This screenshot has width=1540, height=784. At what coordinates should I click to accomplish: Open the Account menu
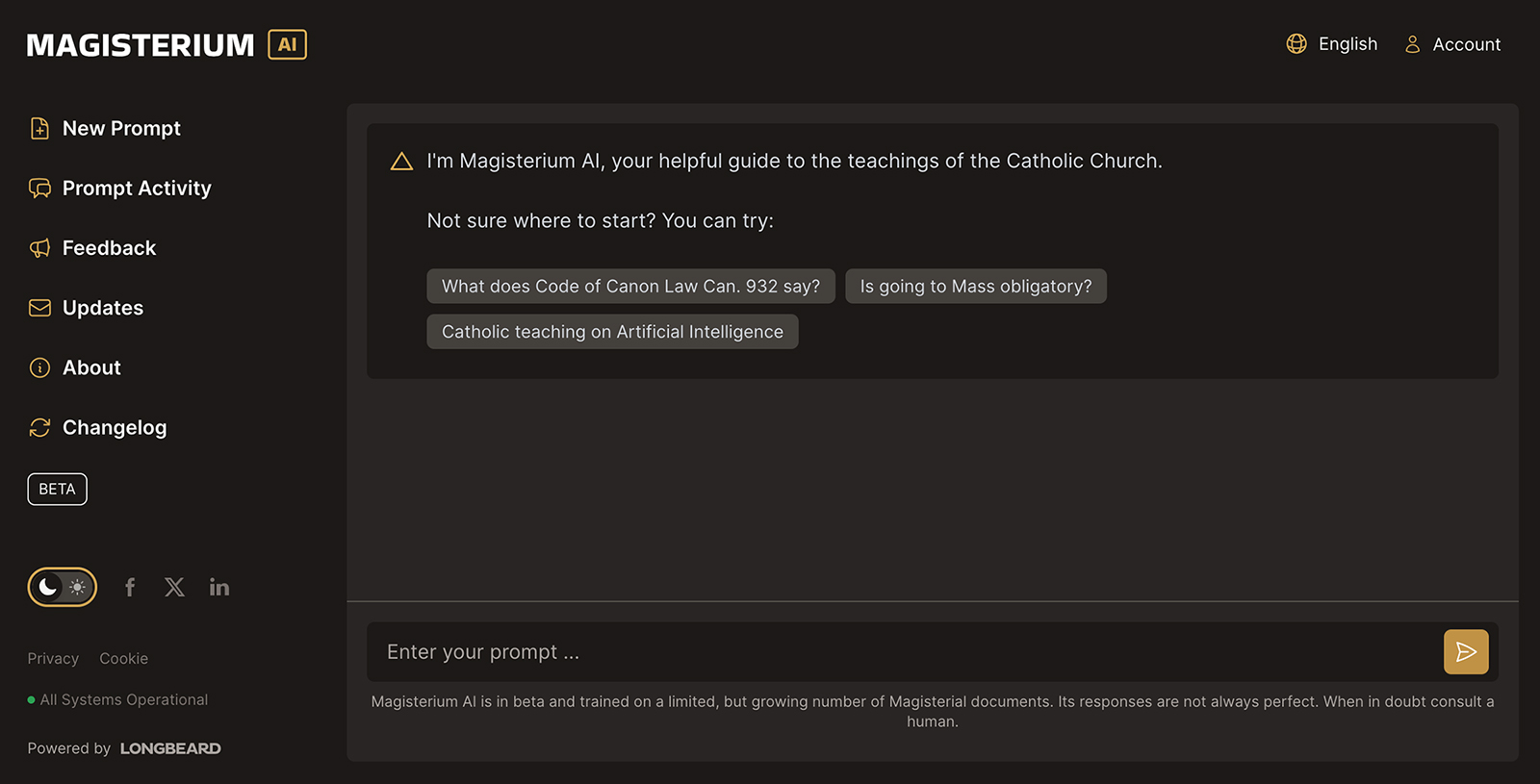pos(1452,44)
